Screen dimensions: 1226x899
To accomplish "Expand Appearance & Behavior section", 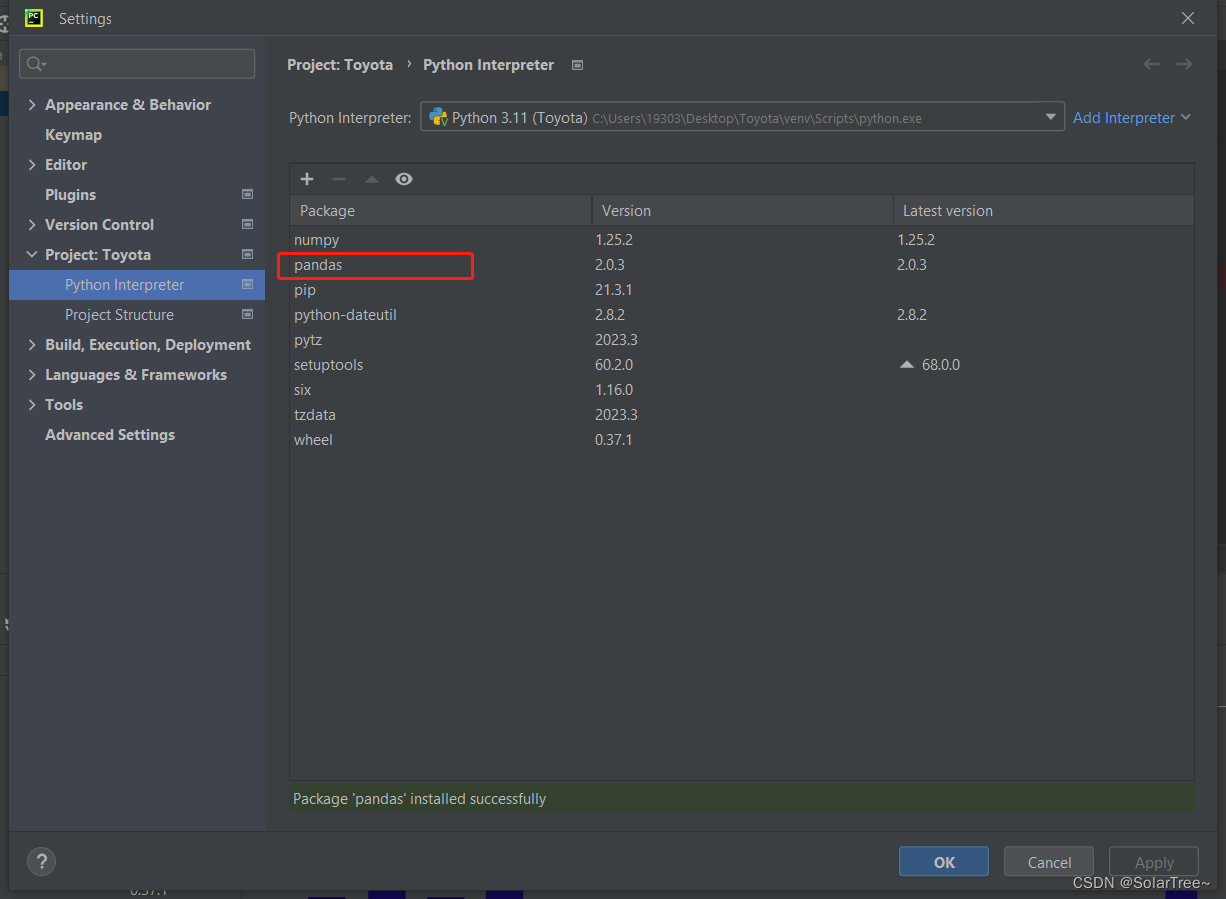I will pyautogui.click(x=32, y=104).
